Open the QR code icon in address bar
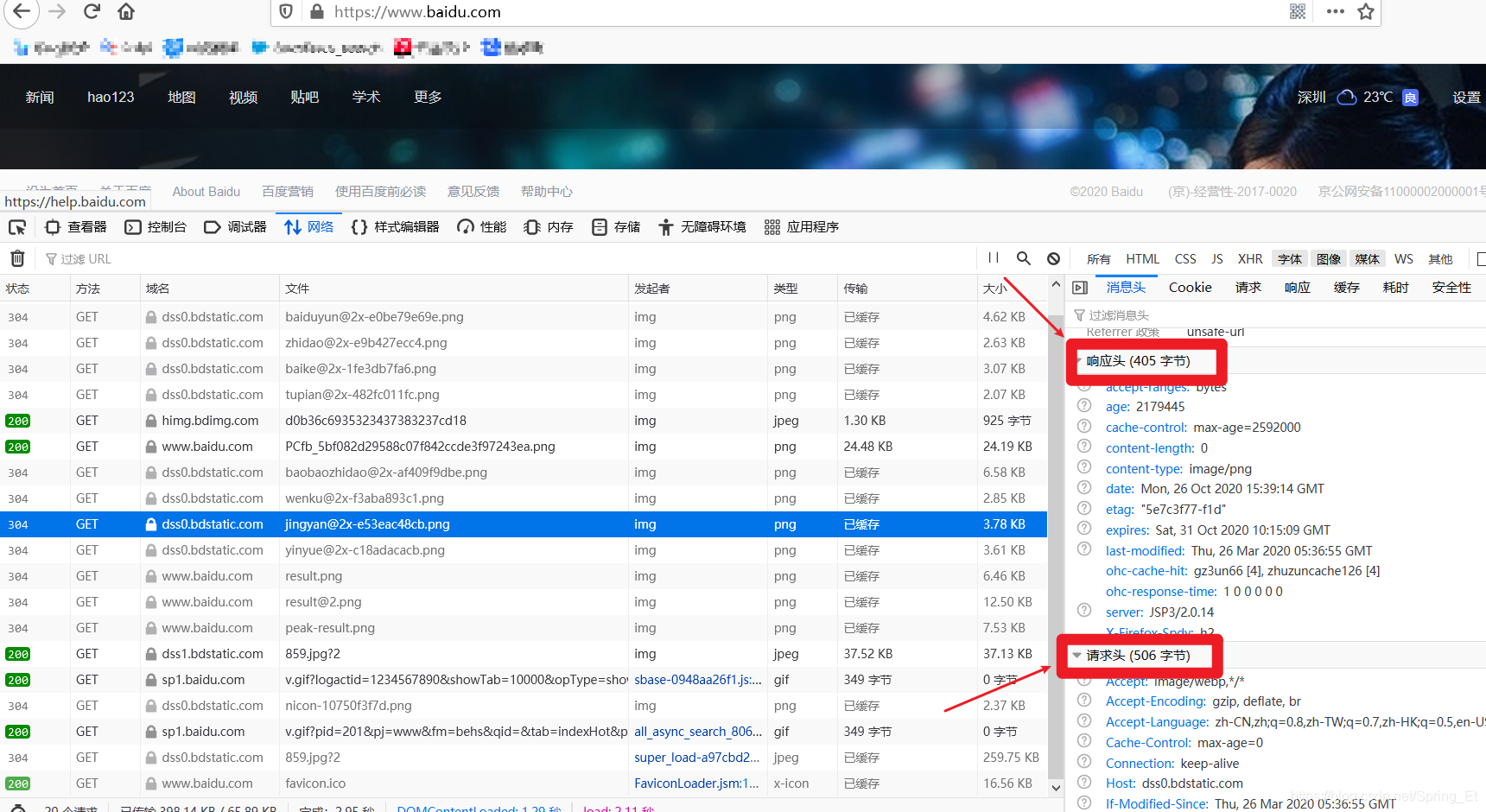This screenshot has height=812, width=1486. click(1297, 11)
